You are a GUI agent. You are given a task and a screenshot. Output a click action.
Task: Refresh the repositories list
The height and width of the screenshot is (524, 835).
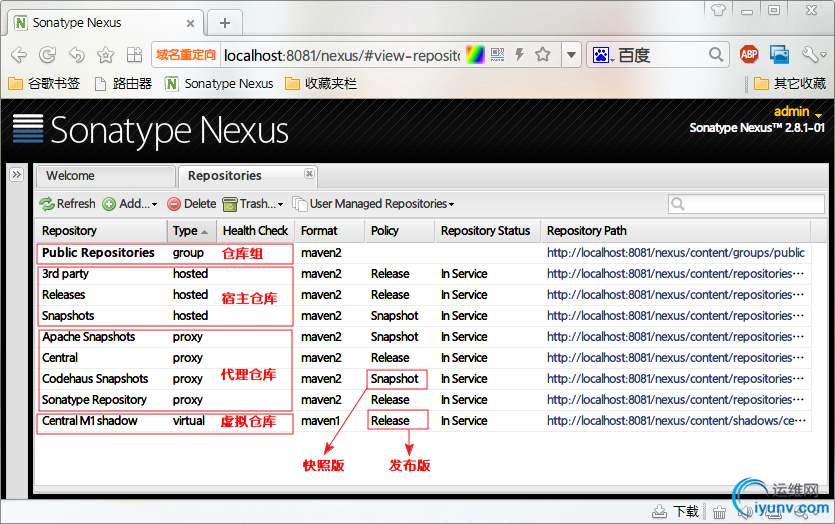point(68,204)
